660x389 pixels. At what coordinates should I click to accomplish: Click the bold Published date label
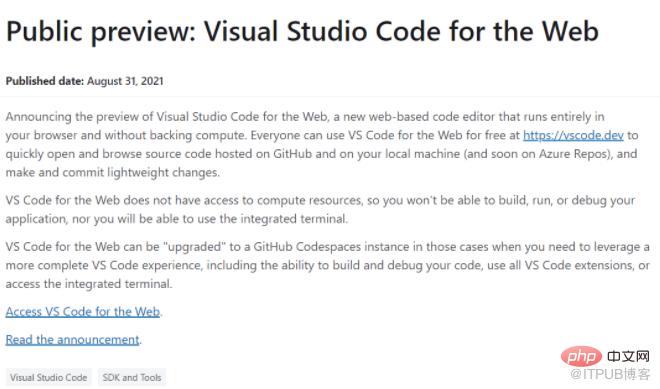45,81
